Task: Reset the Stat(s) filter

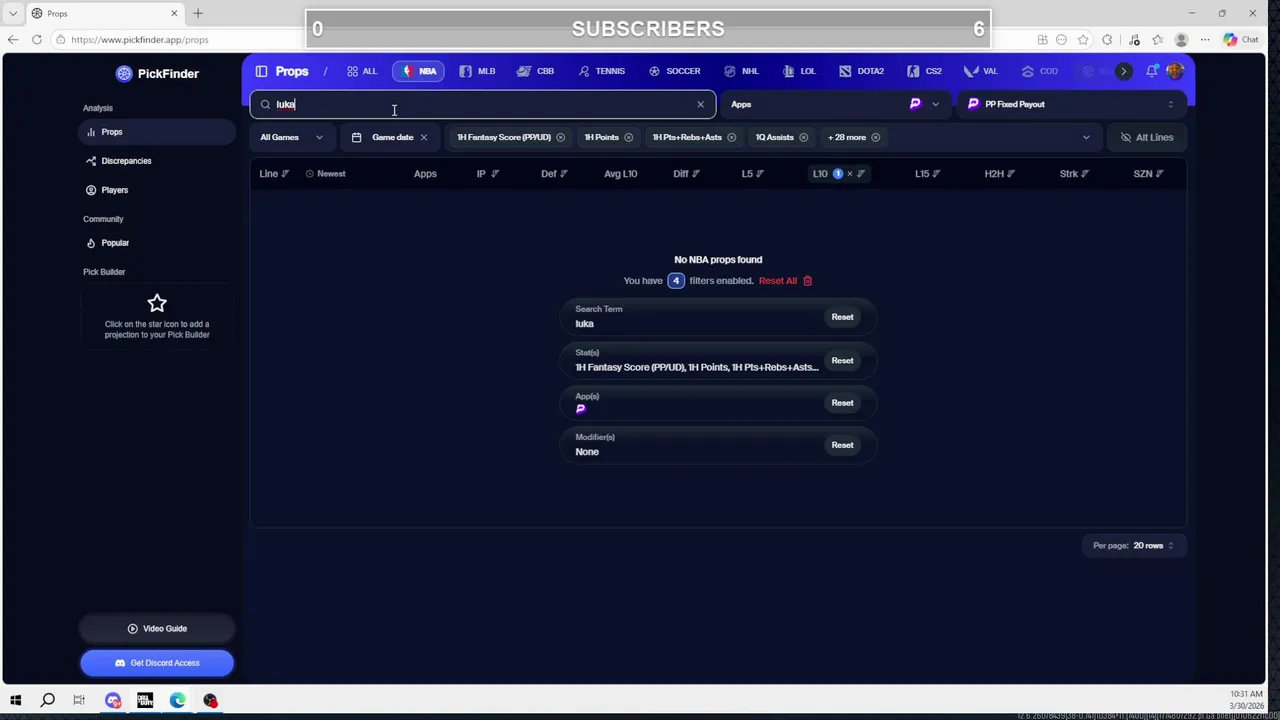Action: tap(842, 361)
